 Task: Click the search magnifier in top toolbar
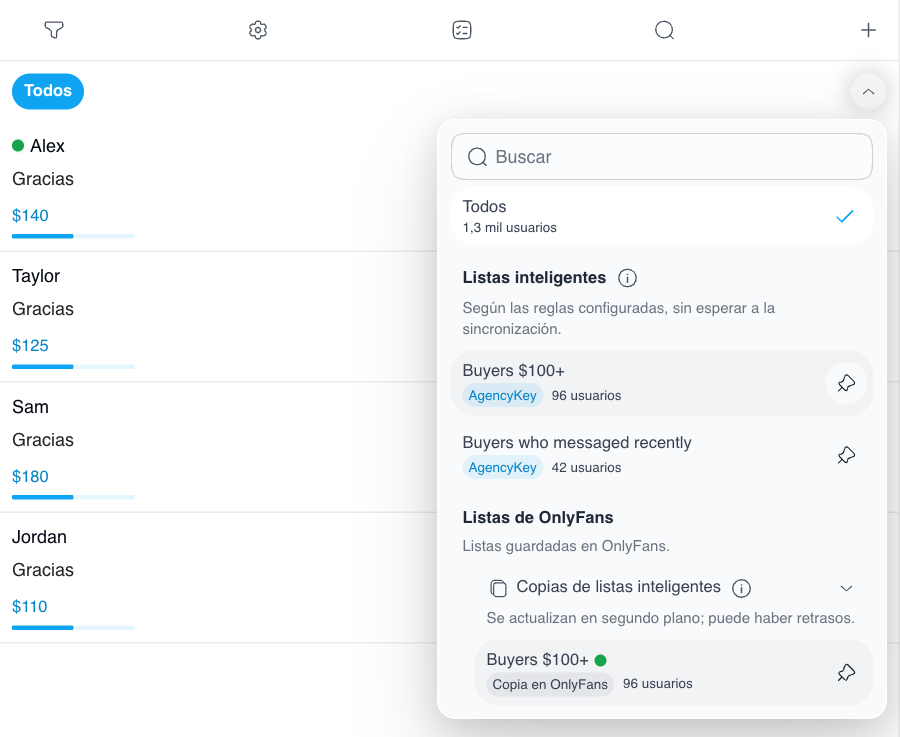click(664, 30)
